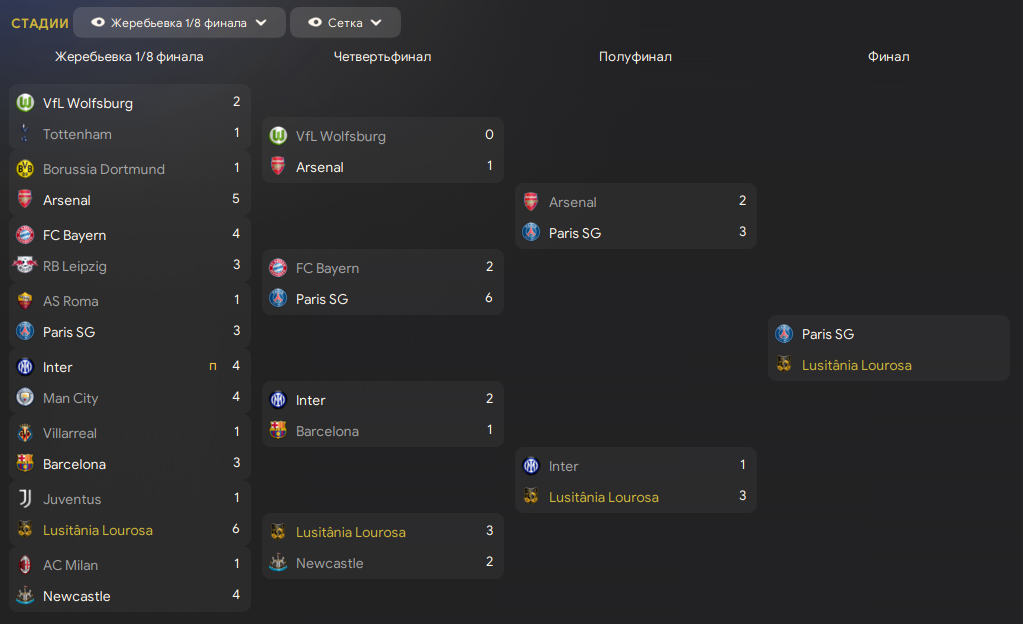
Task: Click the Man City club badge
Action: pos(25,398)
